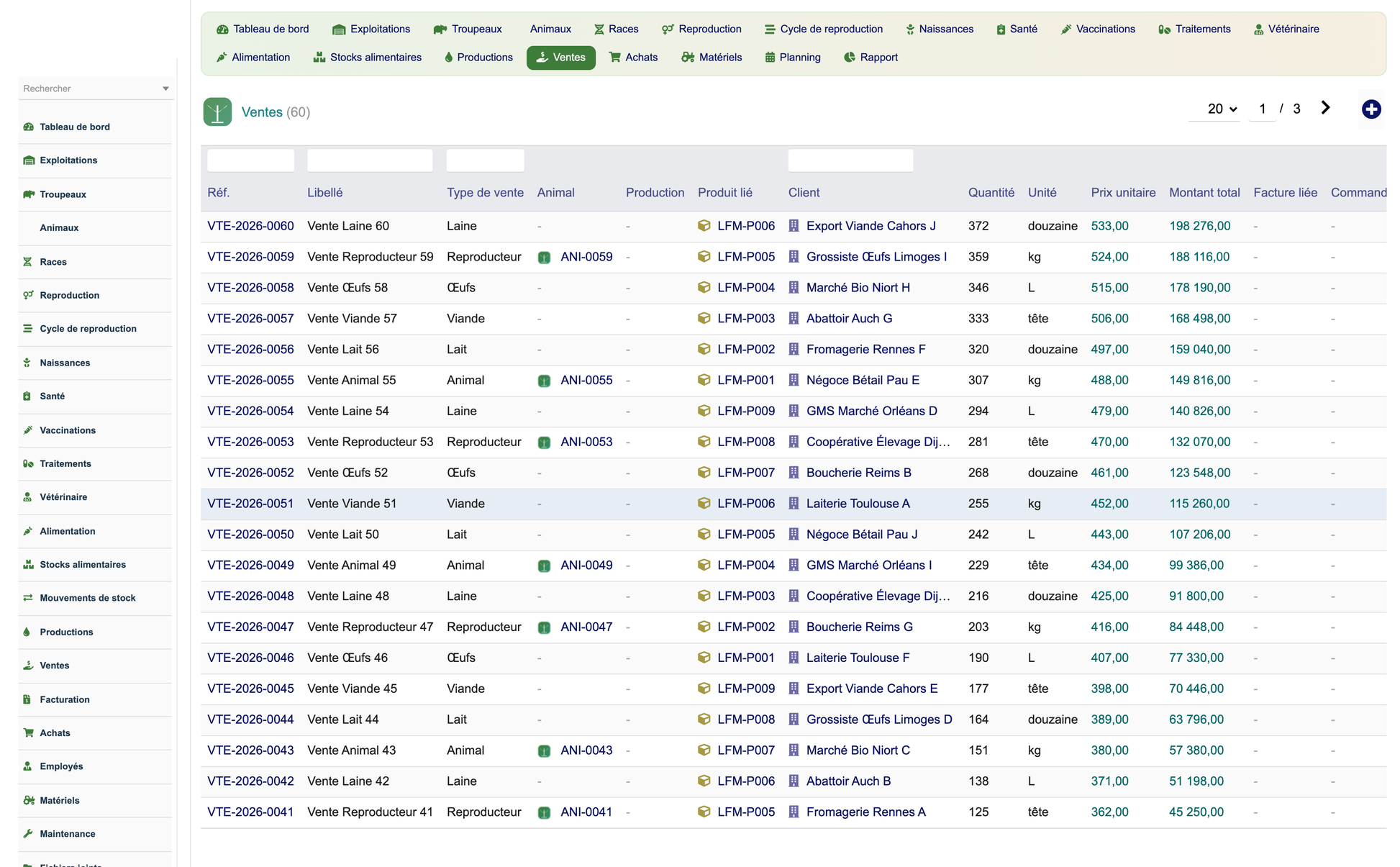Viewport: 1400px width, 867px height.
Task: Open the Alimentation top tab
Action: [x=253, y=58]
